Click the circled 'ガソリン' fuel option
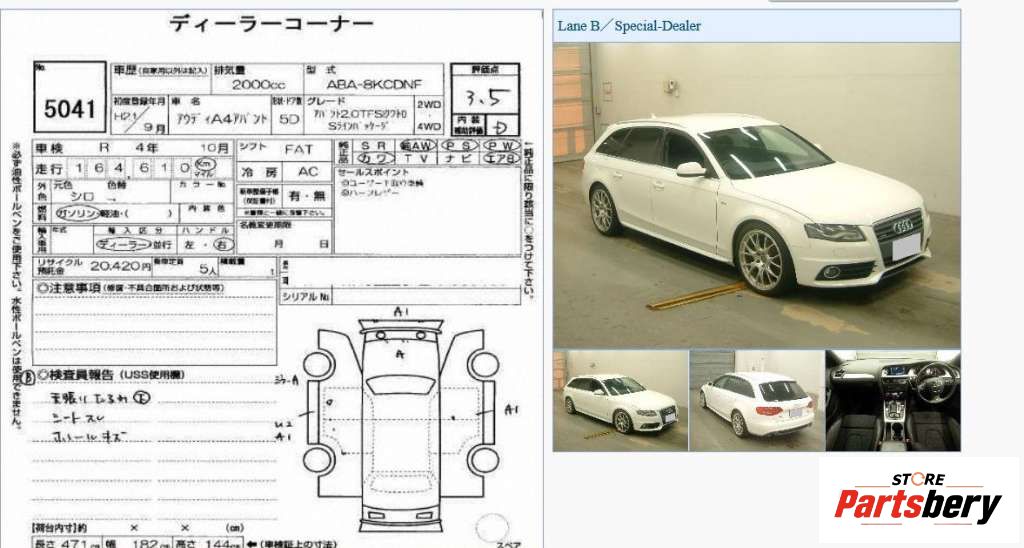Image resolution: width=1024 pixels, height=548 pixels. (x=77, y=213)
